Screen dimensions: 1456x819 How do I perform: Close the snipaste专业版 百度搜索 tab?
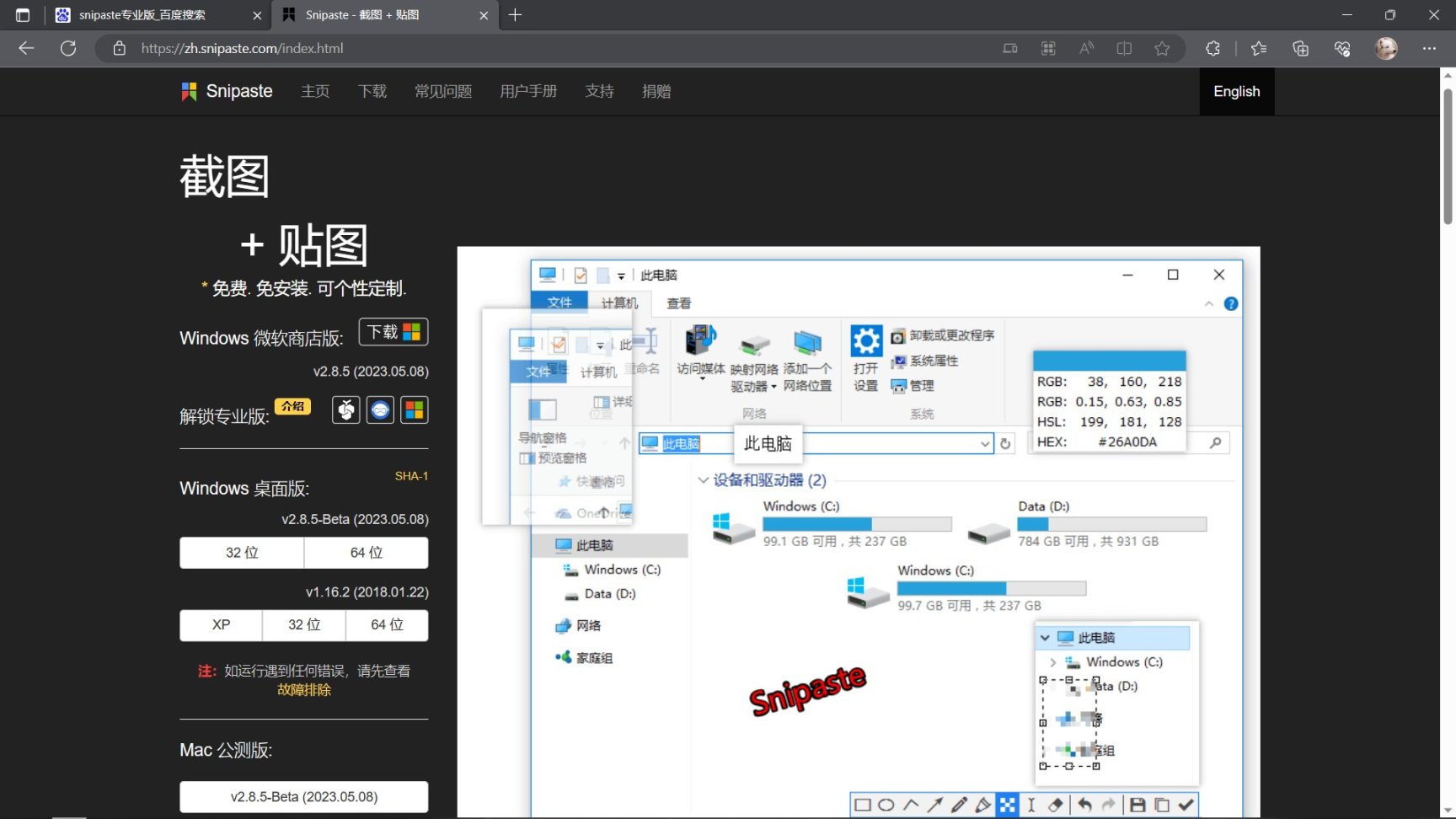[x=257, y=15]
